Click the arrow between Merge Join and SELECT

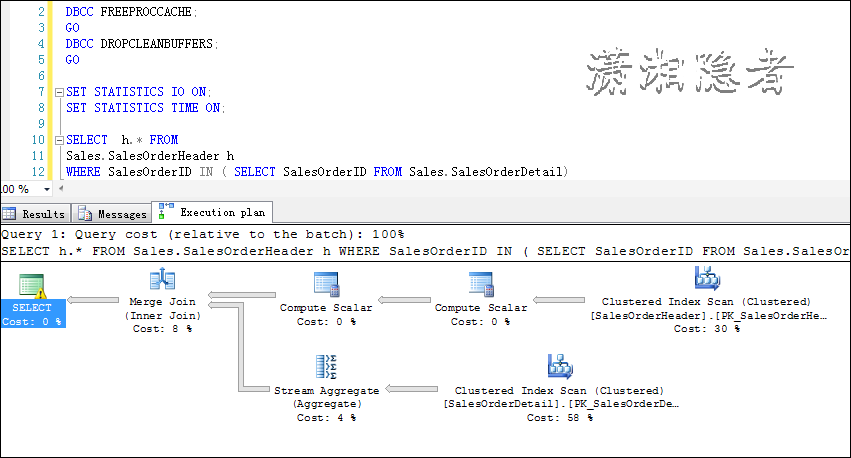click(x=98, y=299)
